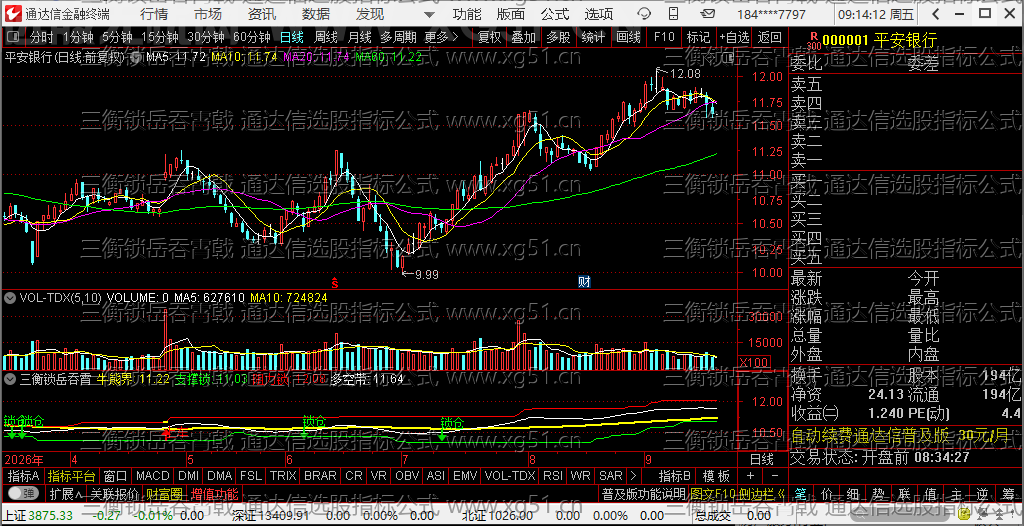This screenshot has height=526, width=1024.
Task: Open the 发现 menu
Action: pyautogui.click(x=370, y=14)
